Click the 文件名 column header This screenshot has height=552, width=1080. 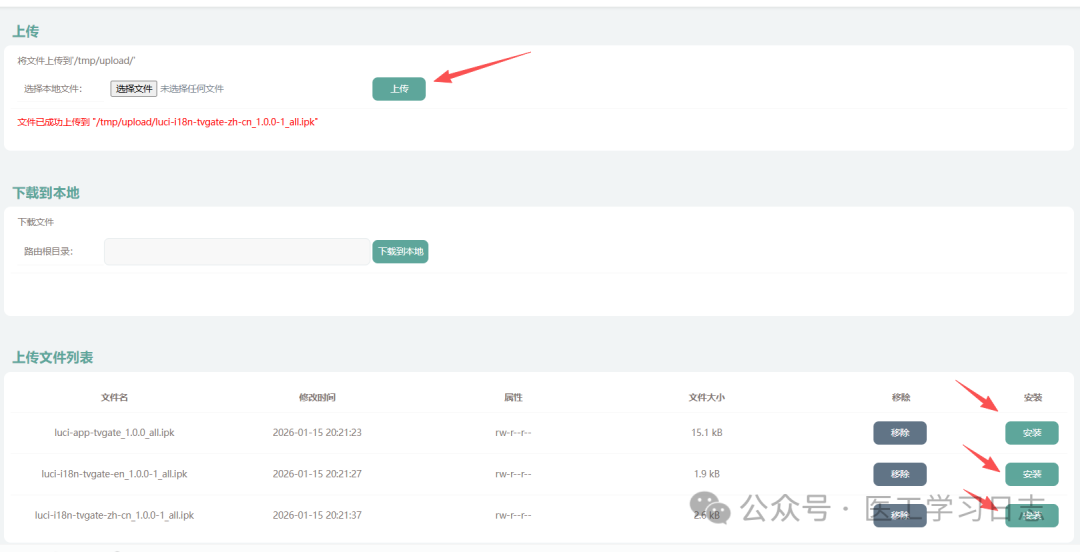115,398
